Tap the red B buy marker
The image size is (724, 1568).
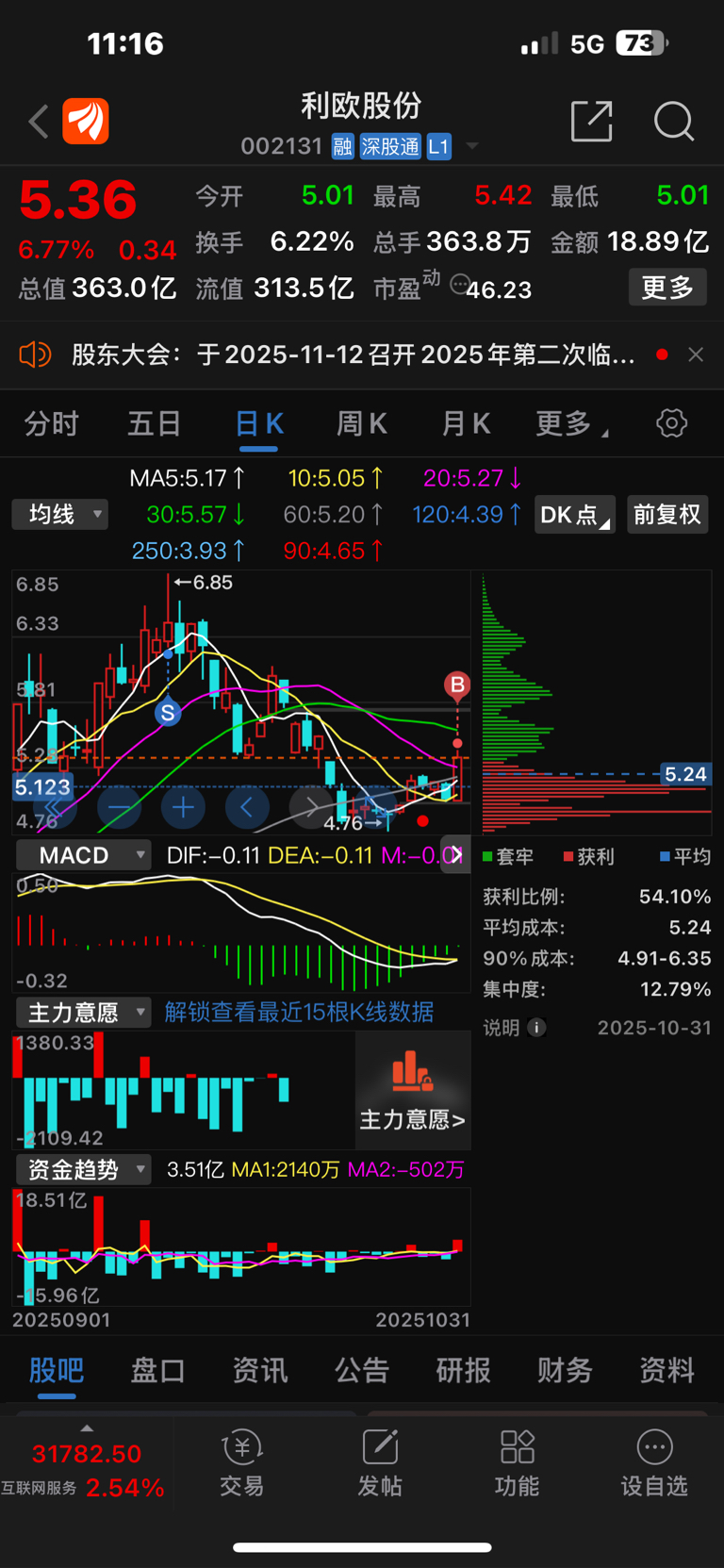click(457, 685)
